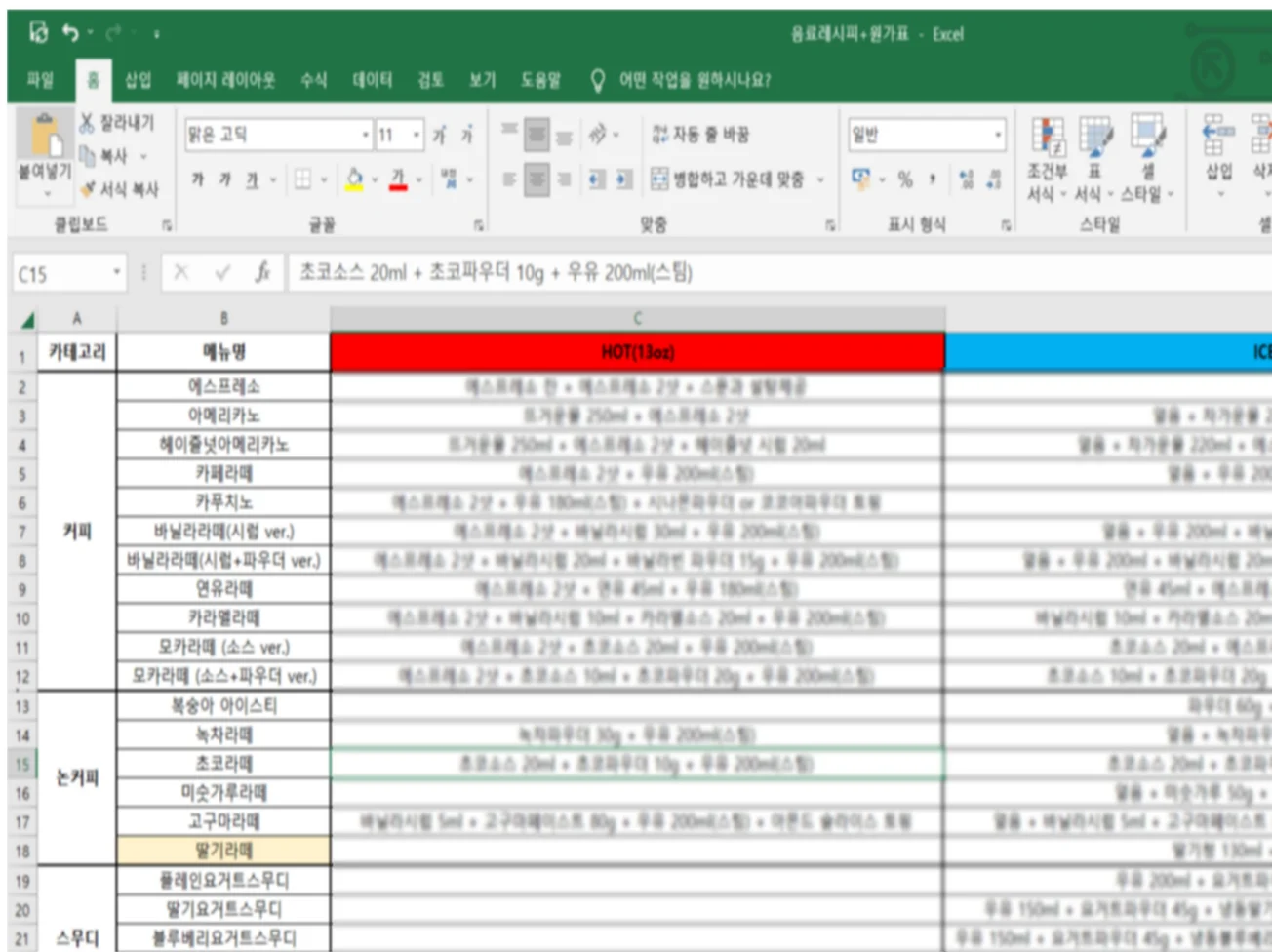Click the red HOT(13oz) header cell

pyautogui.click(x=637, y=352)
